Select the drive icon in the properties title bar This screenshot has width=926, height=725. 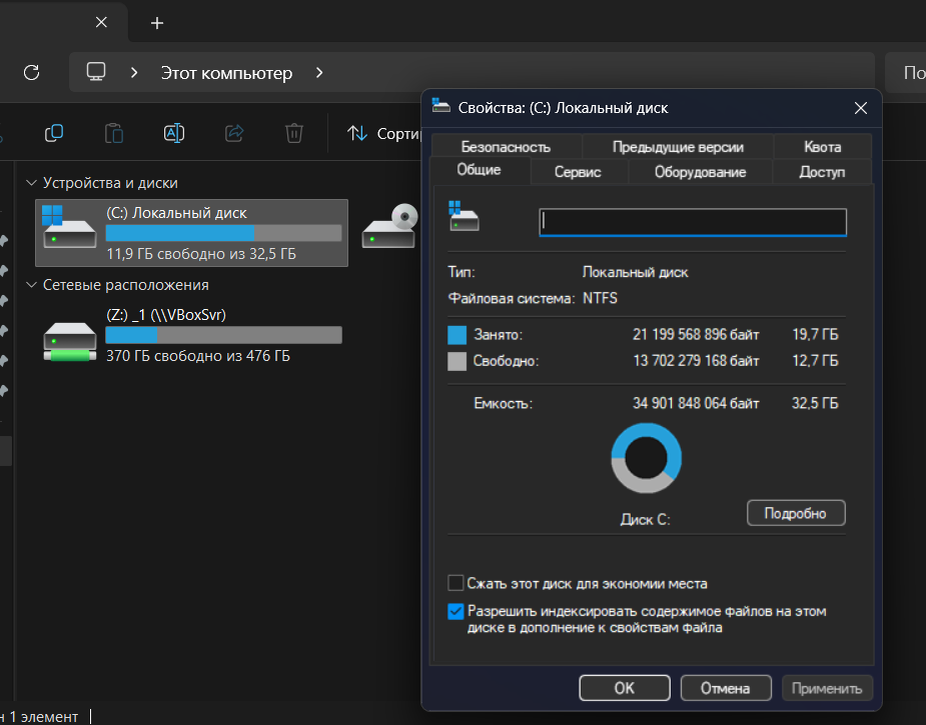[441, 106]
